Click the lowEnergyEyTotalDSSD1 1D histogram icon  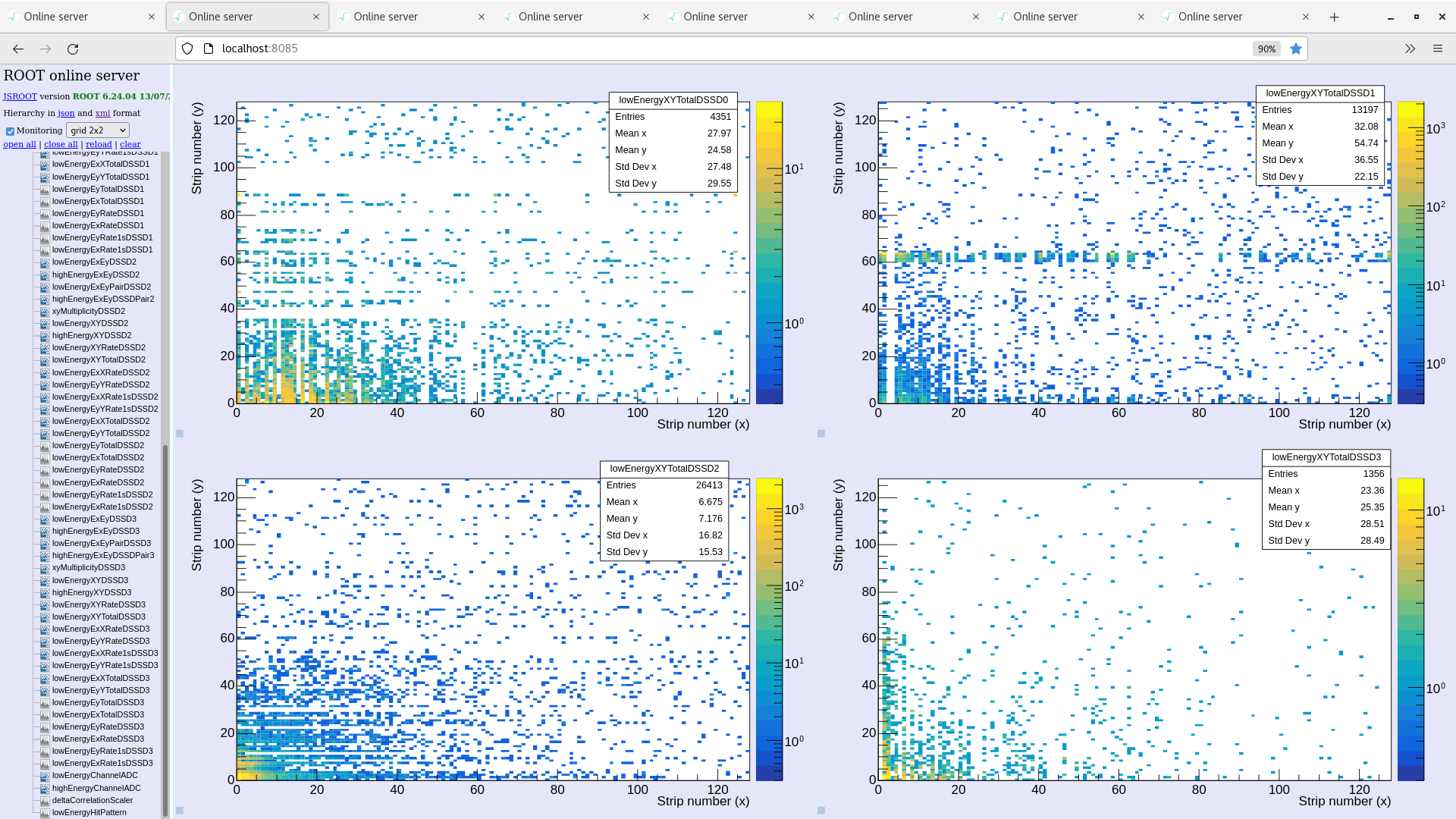pos(45,189)
